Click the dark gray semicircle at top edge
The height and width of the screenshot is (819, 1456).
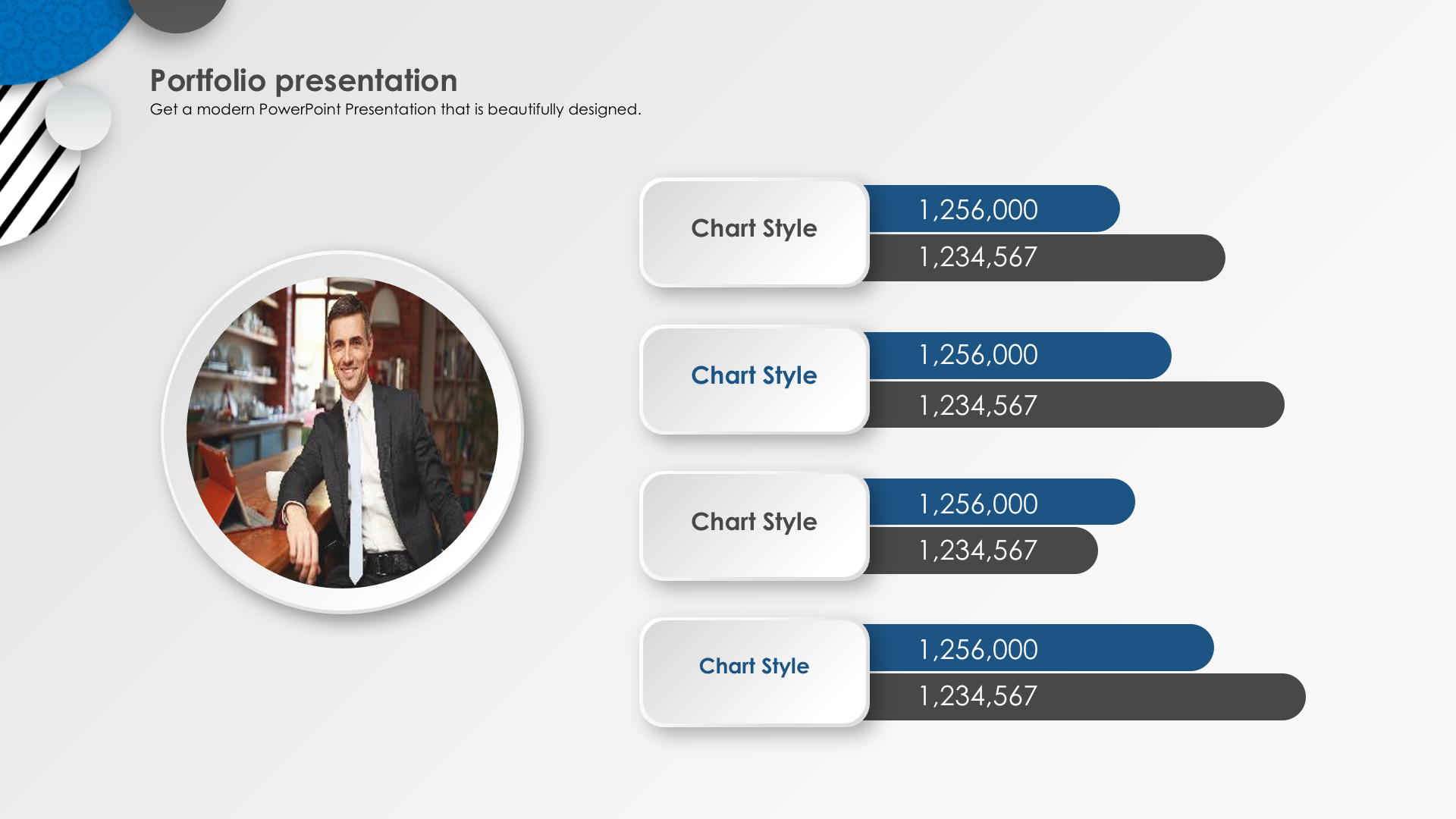click(177, 15)
